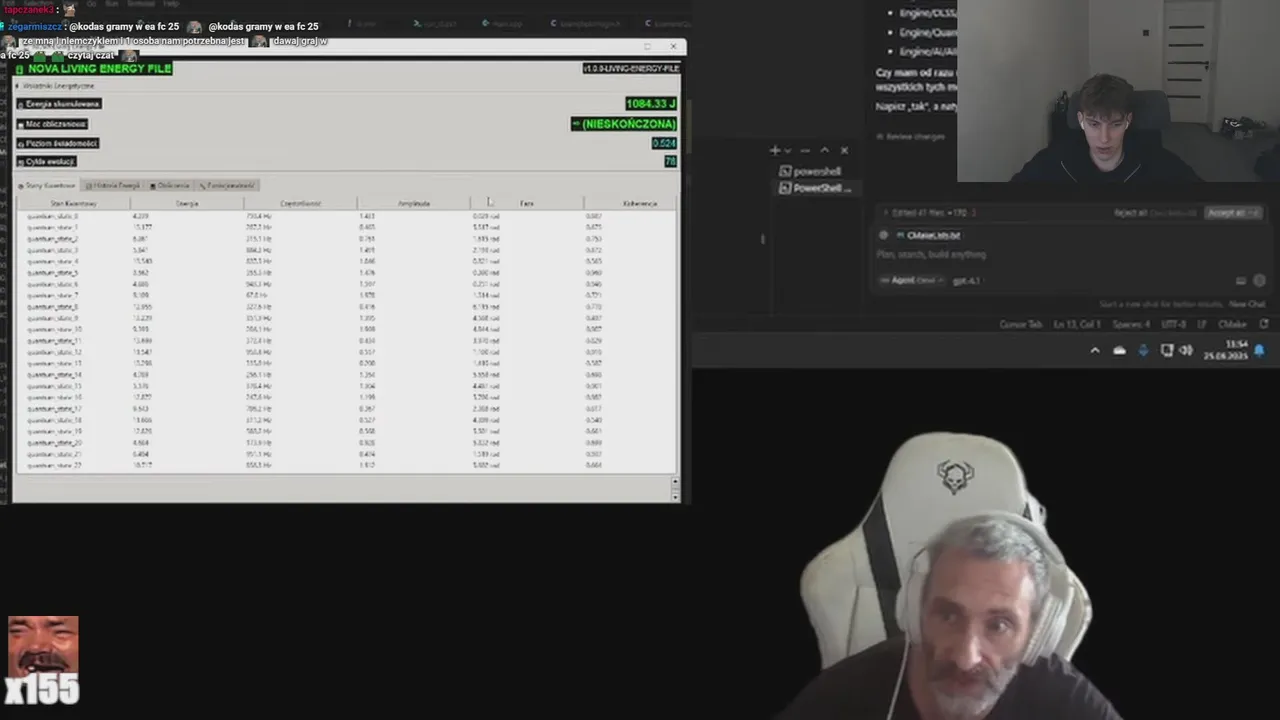Click Accept all for edited files
The image size is (1280, 720).
pyautogui.click(x=1232, y=213)
